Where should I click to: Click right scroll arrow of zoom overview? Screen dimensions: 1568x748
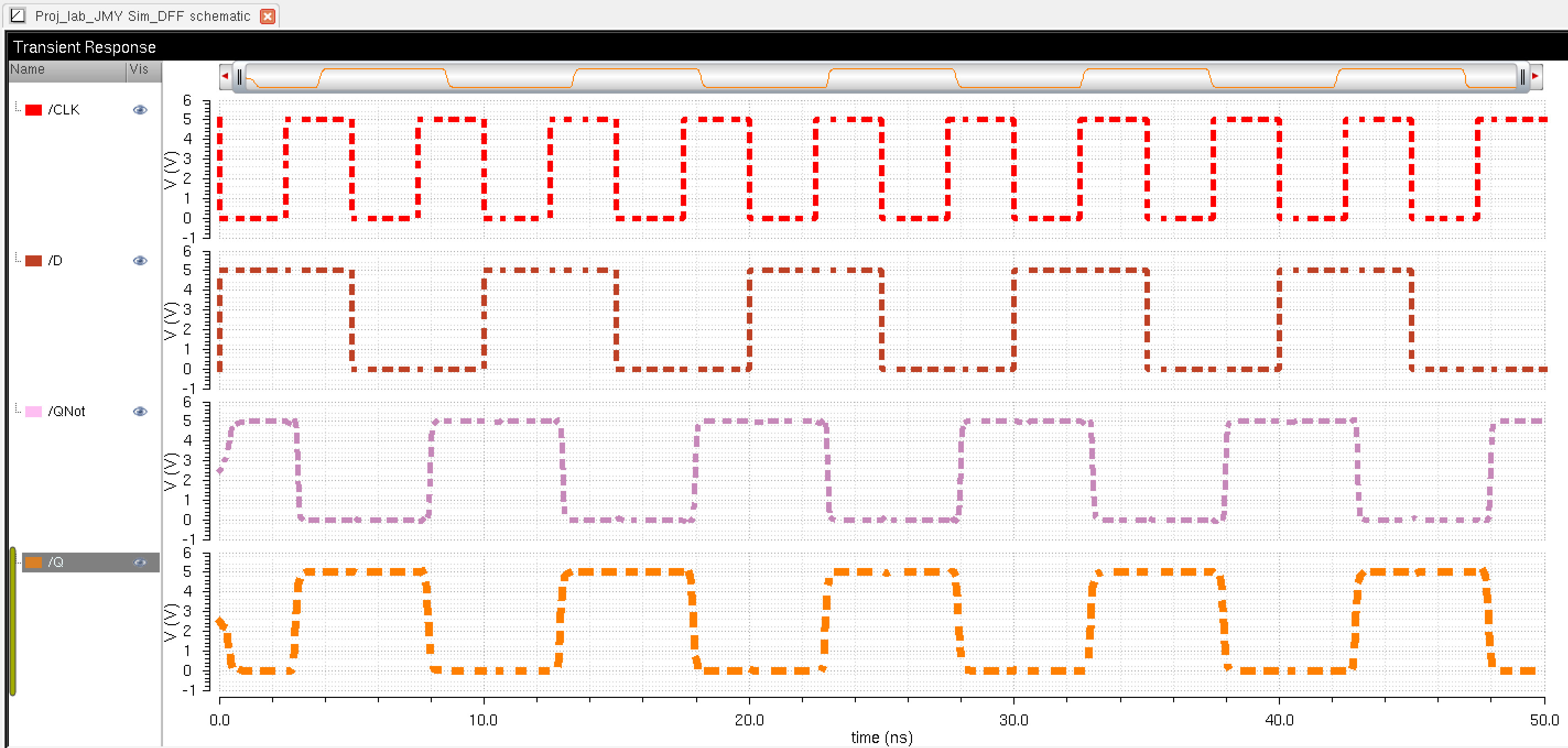1536,77
